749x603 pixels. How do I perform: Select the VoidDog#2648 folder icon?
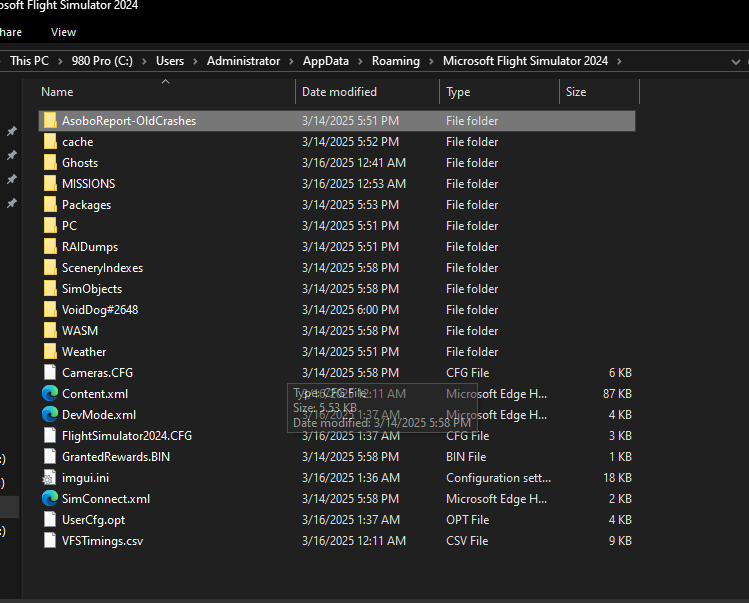point(50,310)
